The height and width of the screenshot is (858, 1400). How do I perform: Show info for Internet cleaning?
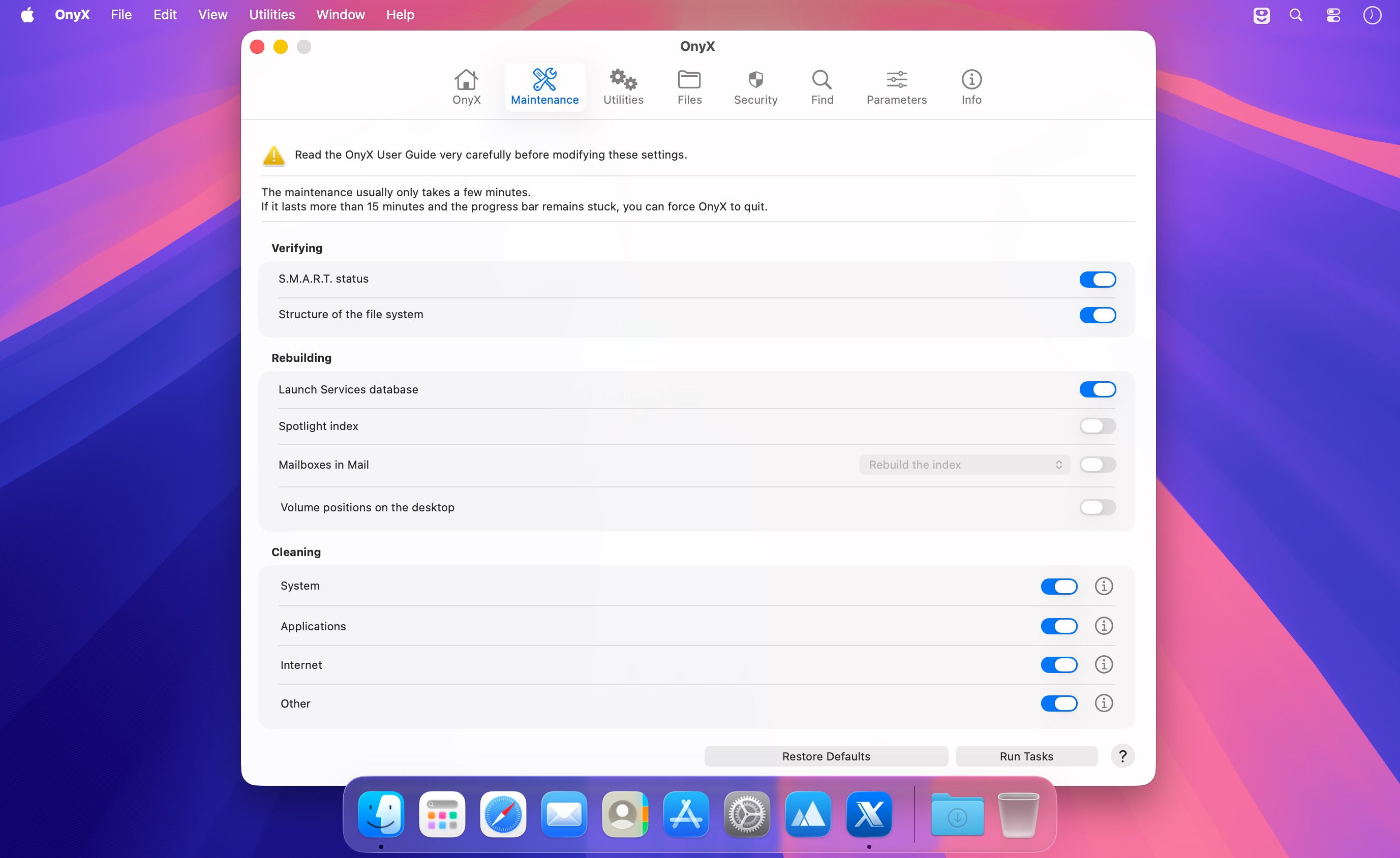click(x=1104, y=664)
